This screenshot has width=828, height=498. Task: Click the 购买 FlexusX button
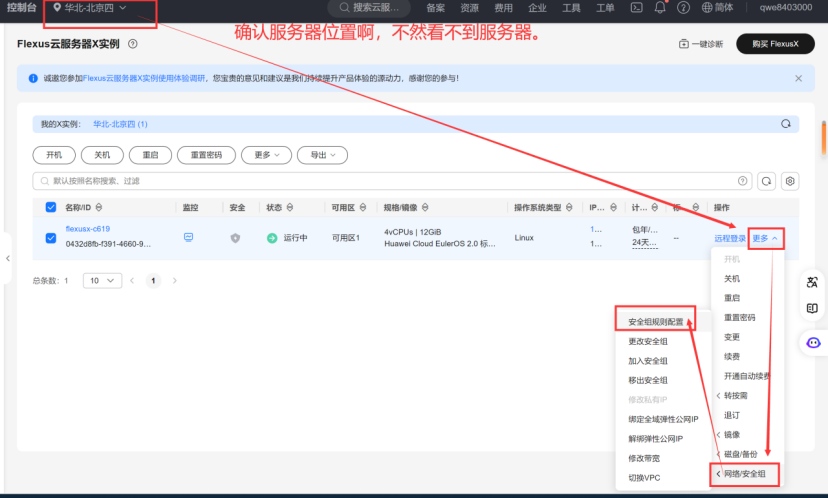pos(775,44)
